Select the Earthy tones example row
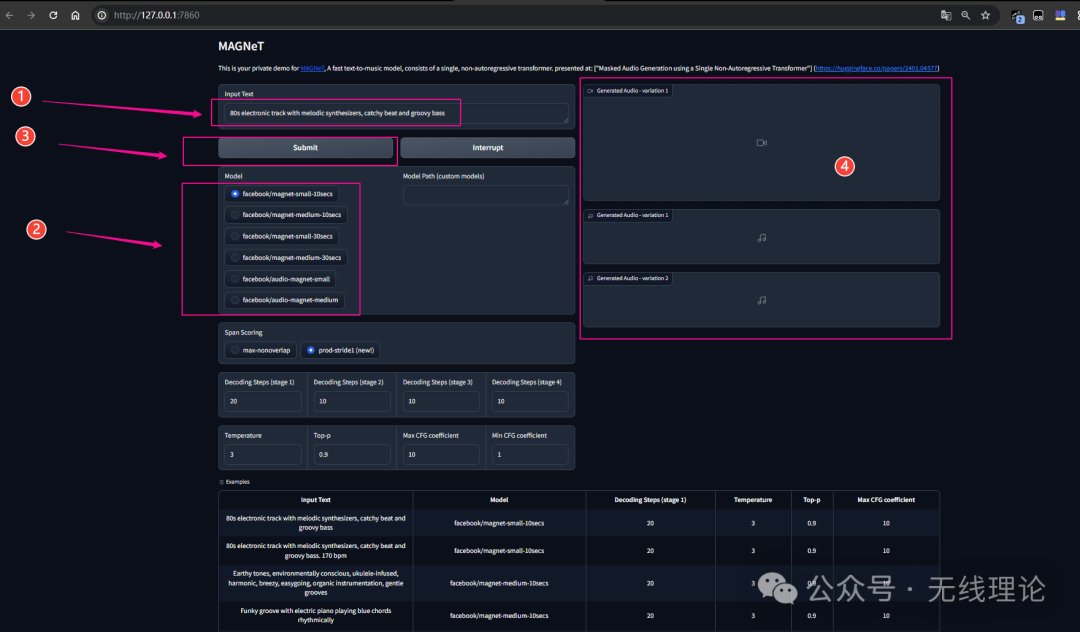This screenshot has width=1080, height=632. [x=579, y=582]
